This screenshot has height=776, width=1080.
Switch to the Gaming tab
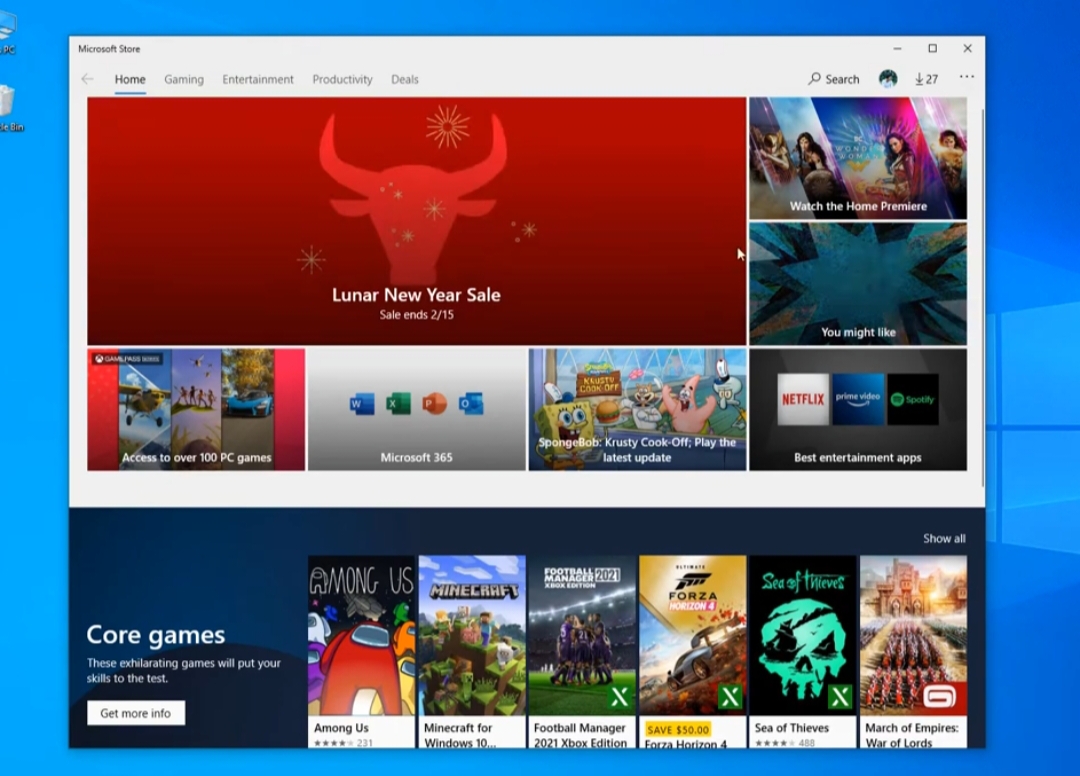184,79
